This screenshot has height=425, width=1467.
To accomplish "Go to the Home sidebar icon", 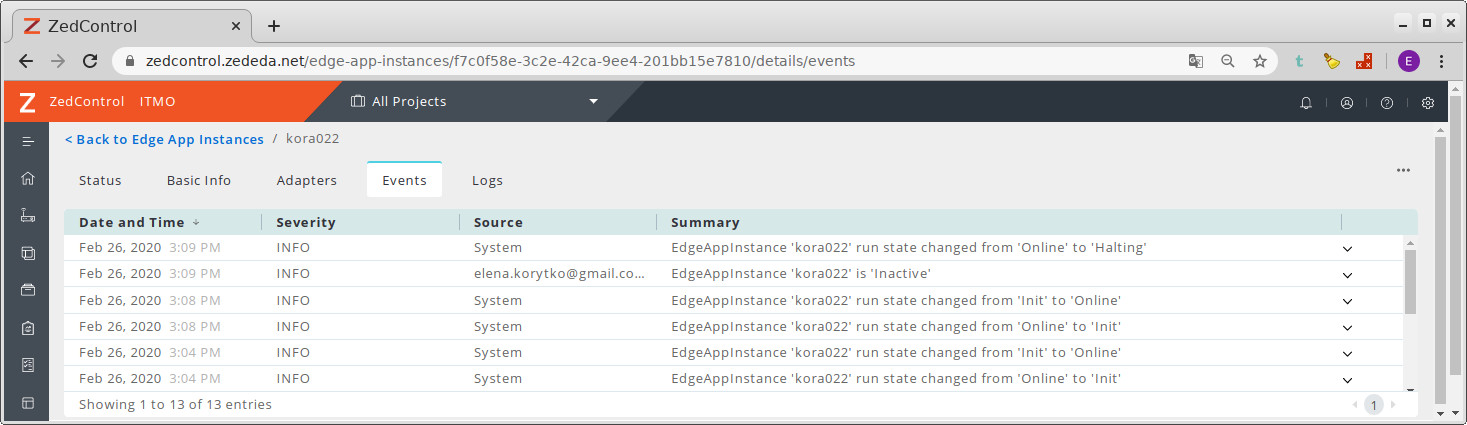I will point(28,178).
